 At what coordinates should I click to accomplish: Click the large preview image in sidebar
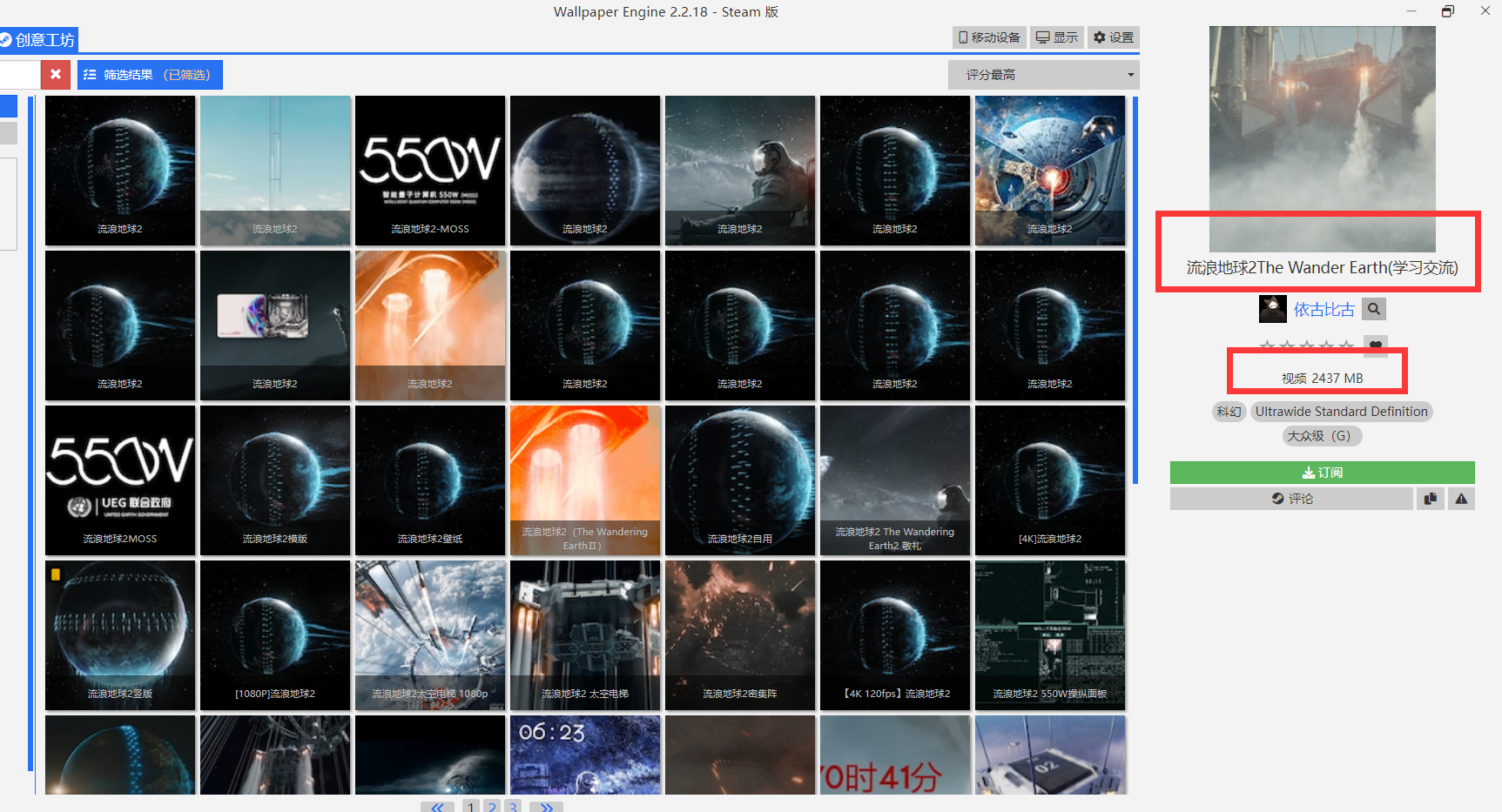click(x=1322, y=139)
